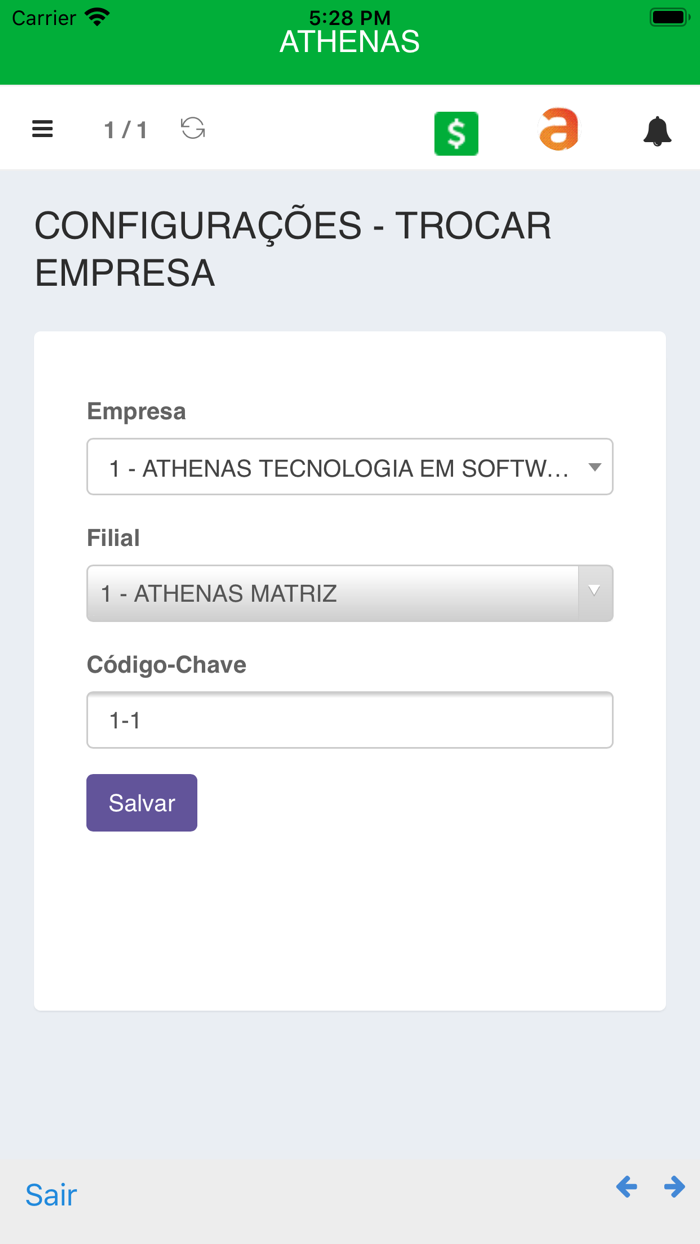
Task: Tap the orange Athenas logo icon
Action: [x=558, y=129]
